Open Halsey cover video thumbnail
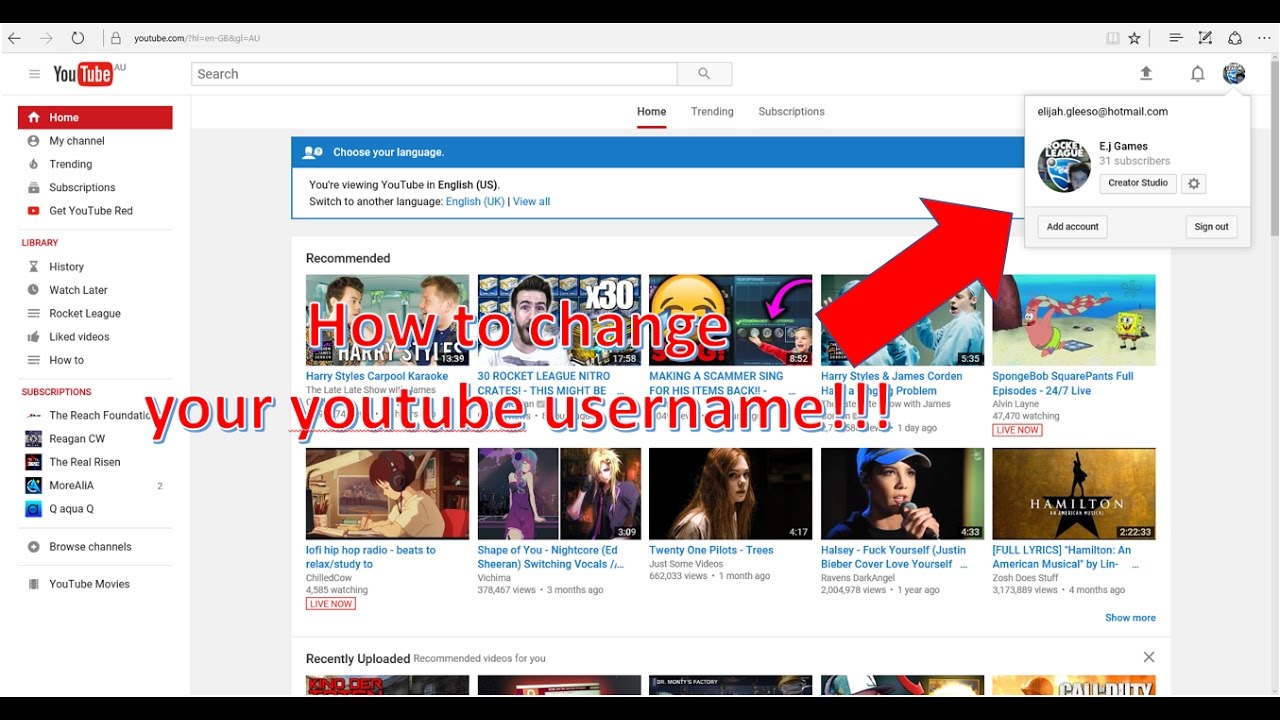This screenshot has height=720, width=1280. point(902,494)
